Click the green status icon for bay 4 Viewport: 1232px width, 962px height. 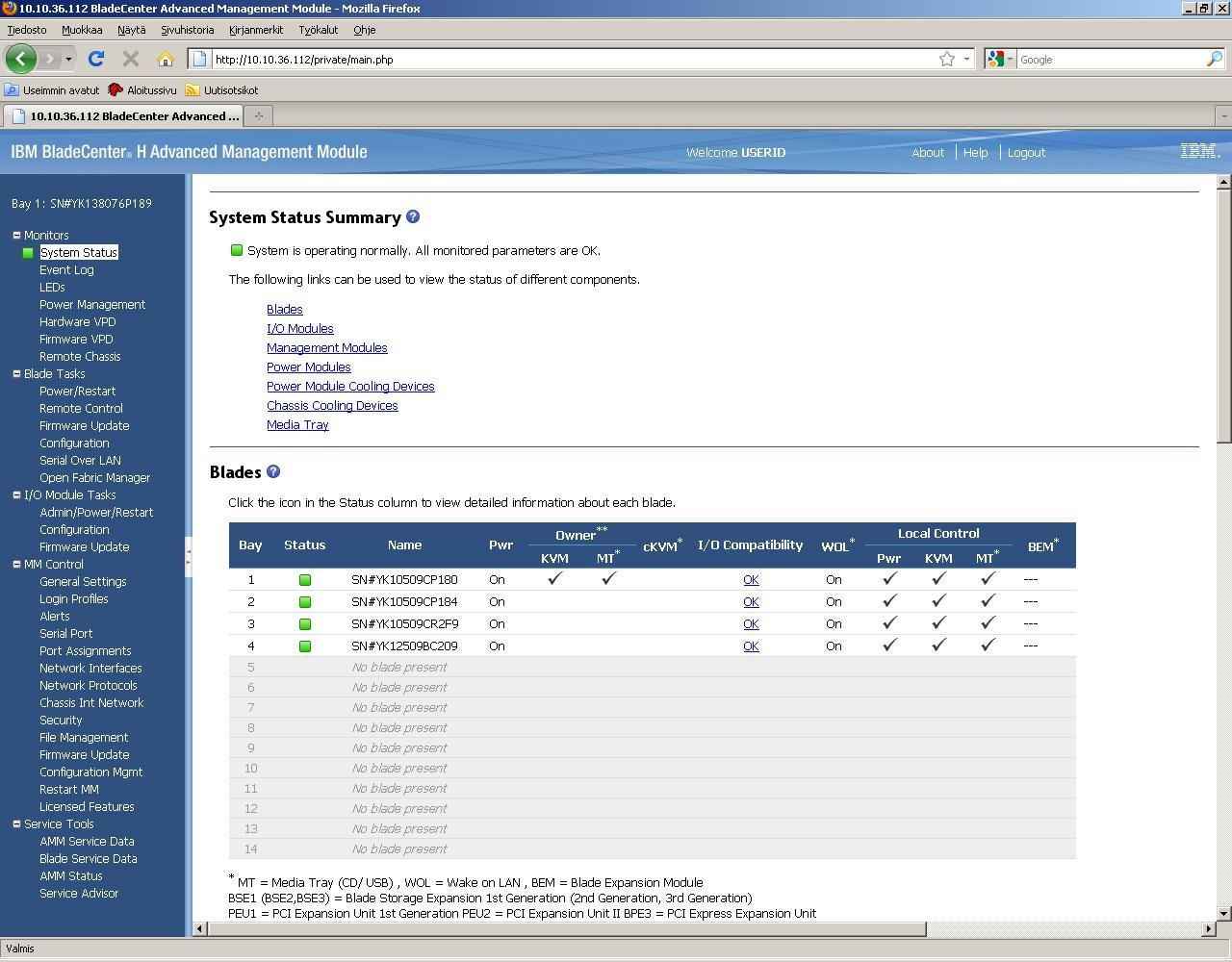[x=305, y=646]
